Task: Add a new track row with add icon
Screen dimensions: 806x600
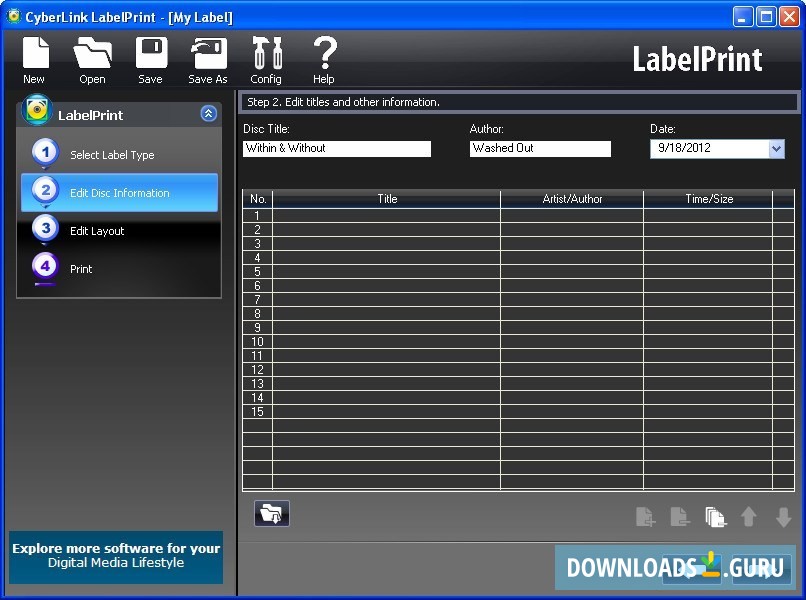Action: pyautogui.click(x=645, y=516)
